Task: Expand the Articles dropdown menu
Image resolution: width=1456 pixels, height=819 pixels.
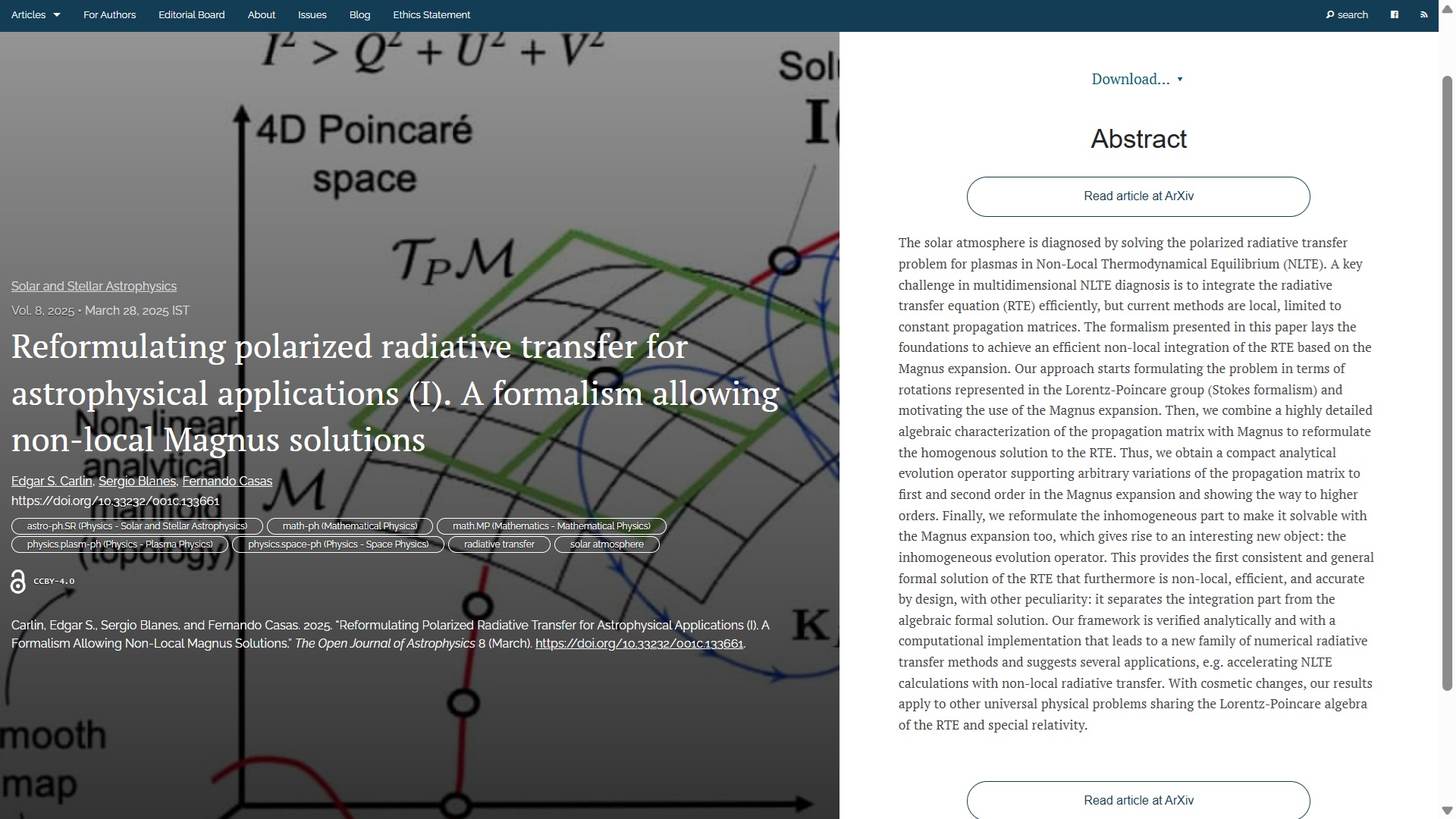Action: click(x=36, y=14)
